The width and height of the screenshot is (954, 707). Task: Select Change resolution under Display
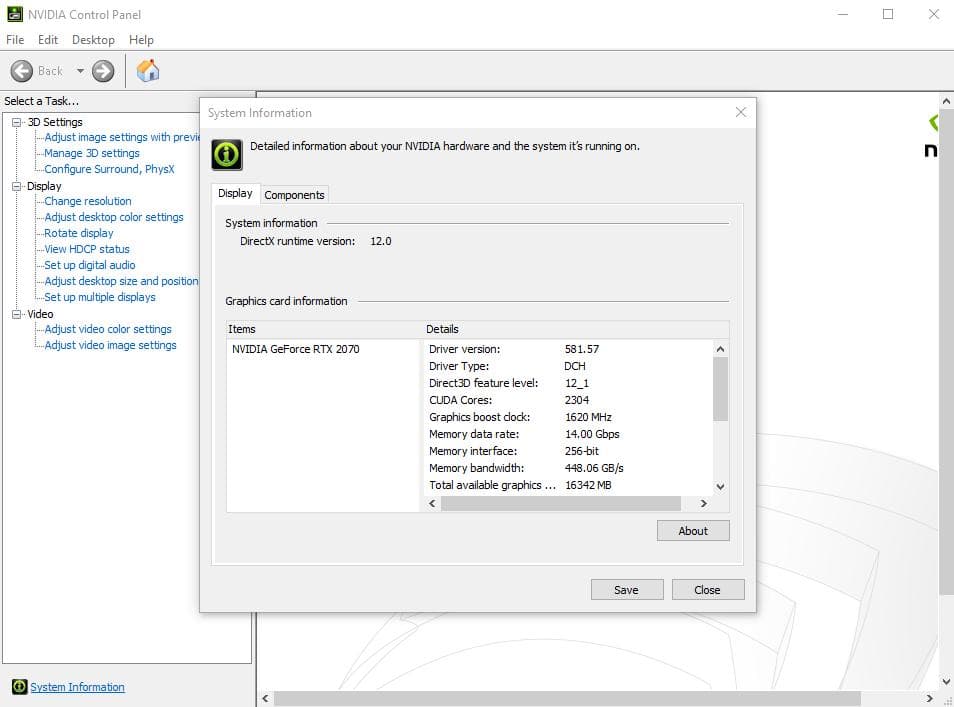point(87,201)
